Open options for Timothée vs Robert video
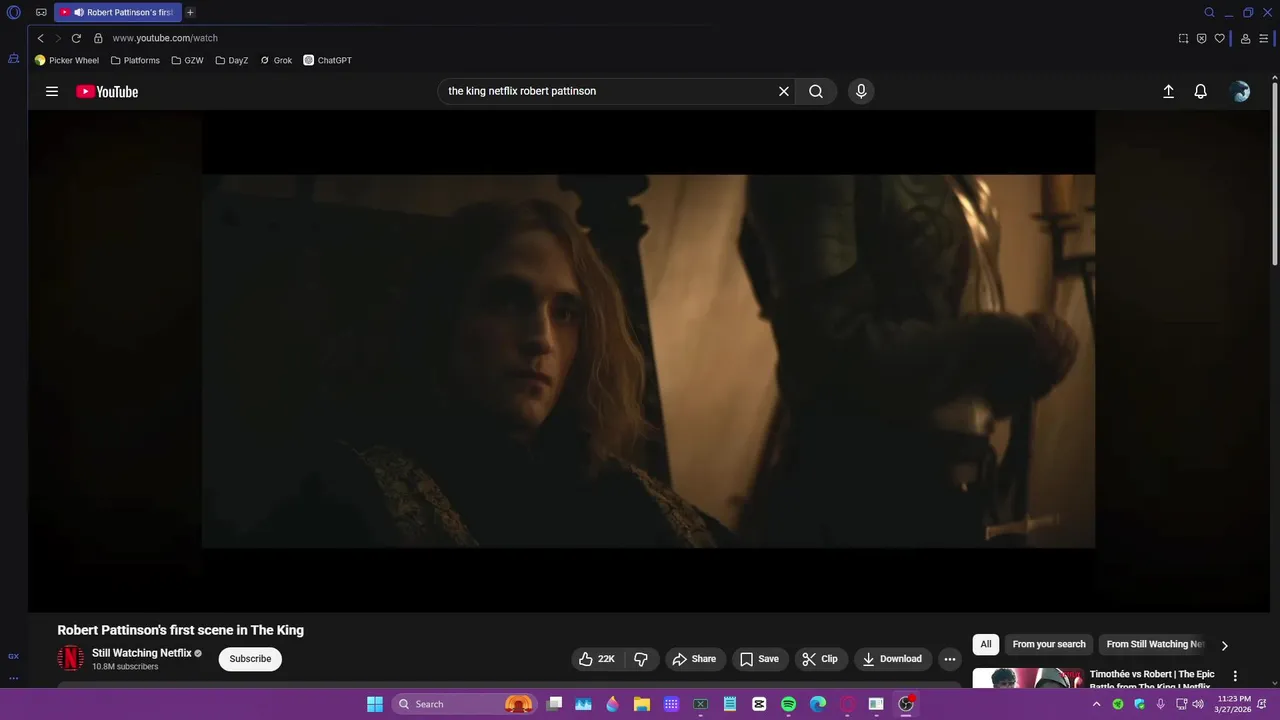The width and height of the screenshot is (1280, 720). (x=1235, y=676)
